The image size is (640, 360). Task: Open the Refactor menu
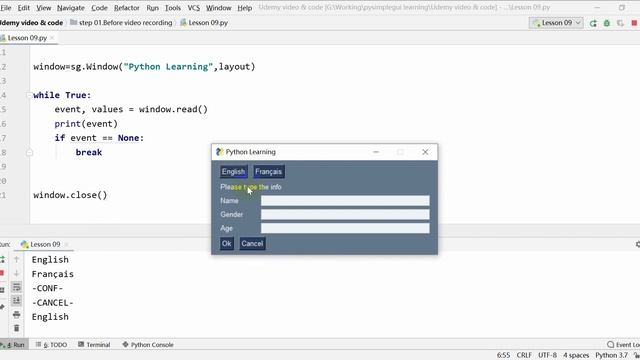tap(127, 8)
